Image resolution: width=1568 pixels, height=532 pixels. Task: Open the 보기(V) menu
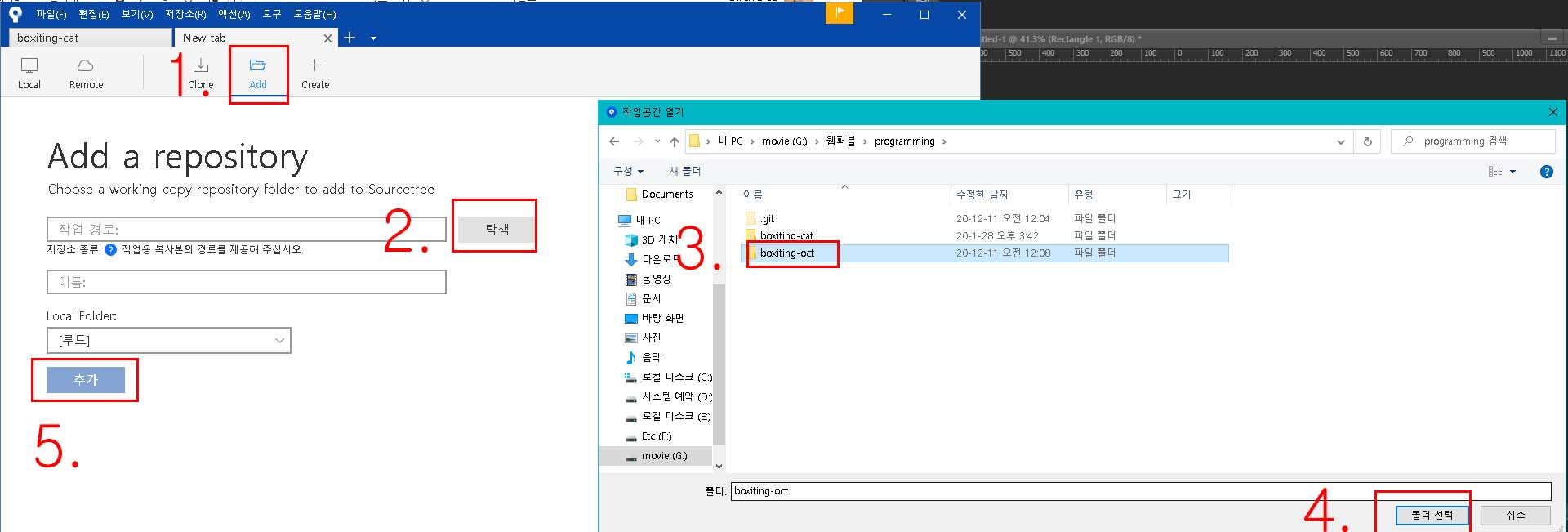[137, 14]
